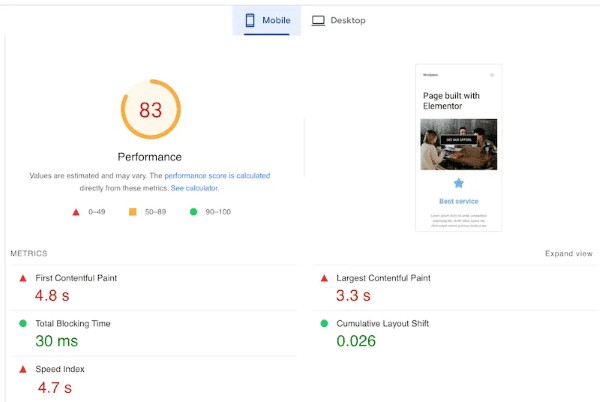The width and height of the screenshot is (600, 402).
Task: Click the red triangle beside Speed Index
Action: tap(23, 369)
